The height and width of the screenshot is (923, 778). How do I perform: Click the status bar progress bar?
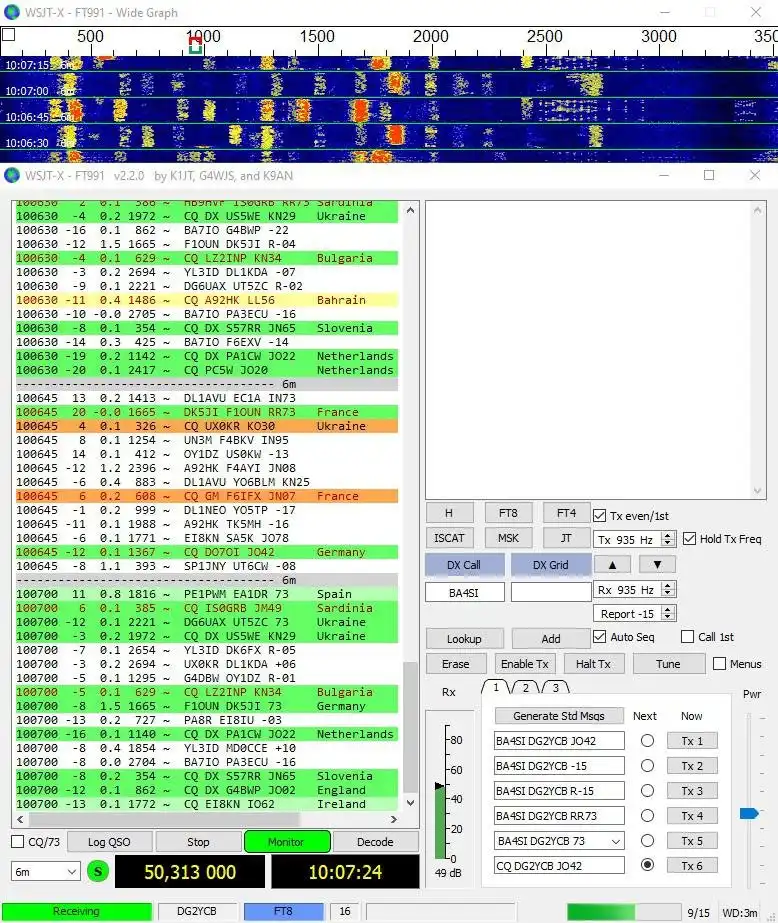[x=622, y=912]
